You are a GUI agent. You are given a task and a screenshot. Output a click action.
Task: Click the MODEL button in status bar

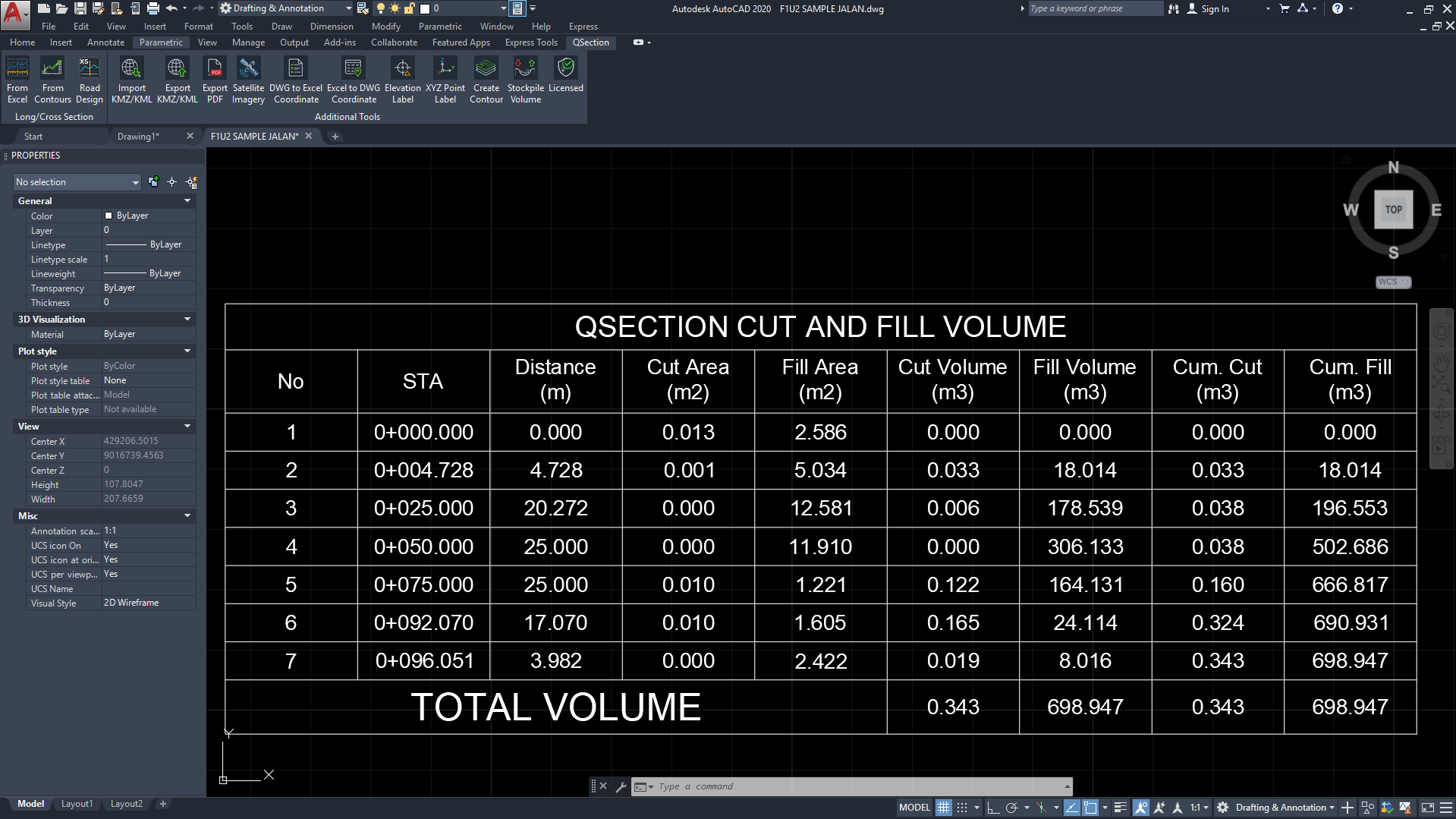pos(914,808)
